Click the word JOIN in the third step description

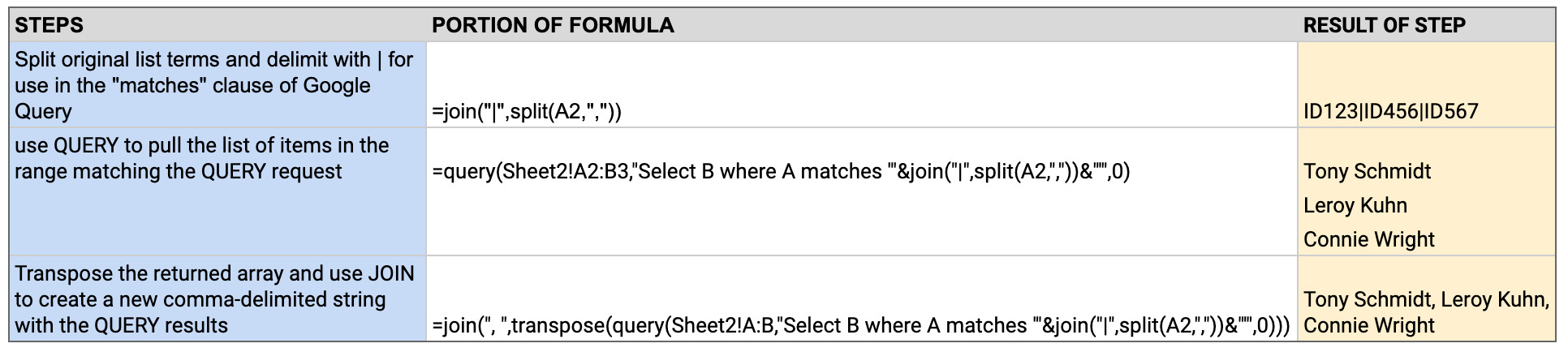391,273
